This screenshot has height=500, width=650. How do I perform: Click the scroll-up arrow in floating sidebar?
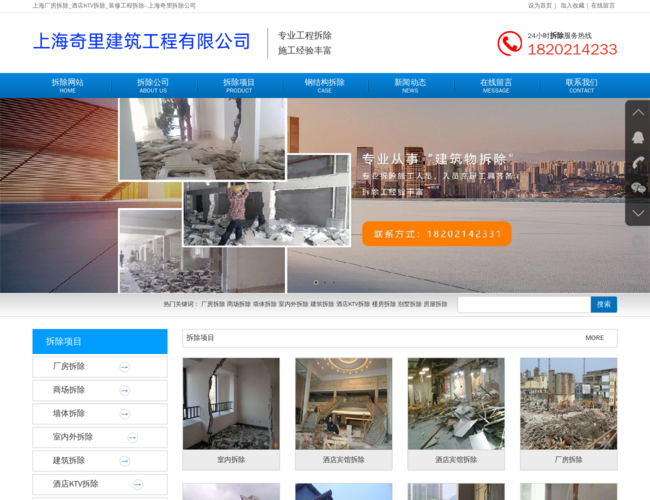click(x=638, y=113)
